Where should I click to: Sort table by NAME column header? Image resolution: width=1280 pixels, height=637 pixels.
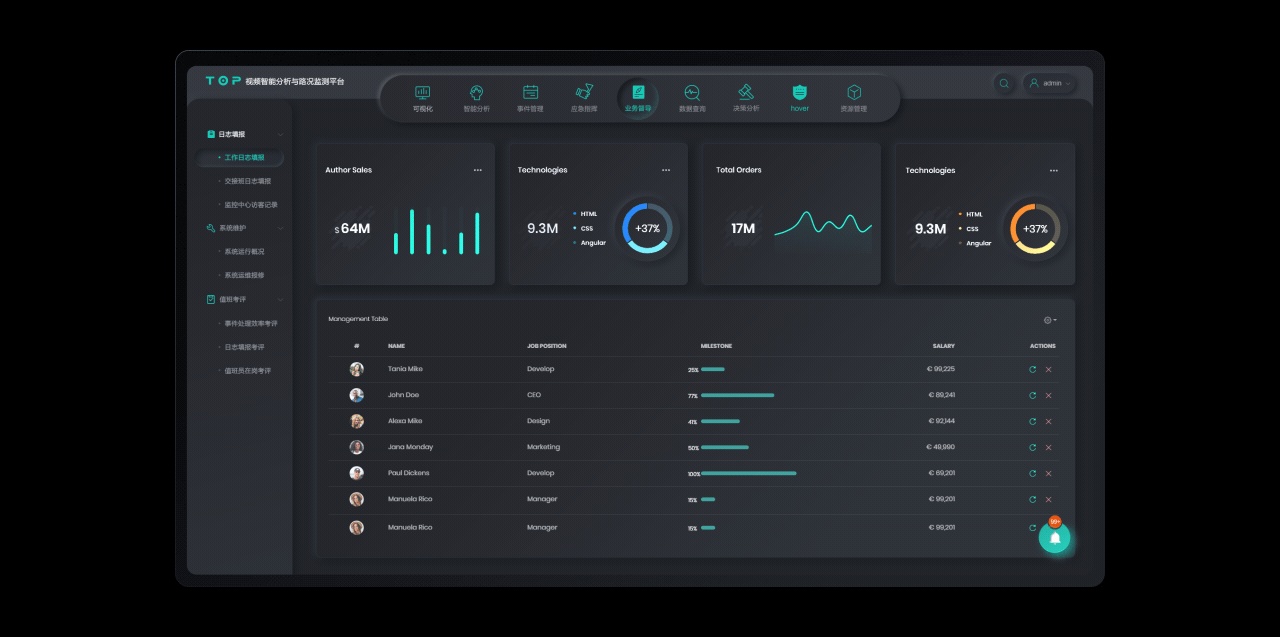[x=396, y=346]
